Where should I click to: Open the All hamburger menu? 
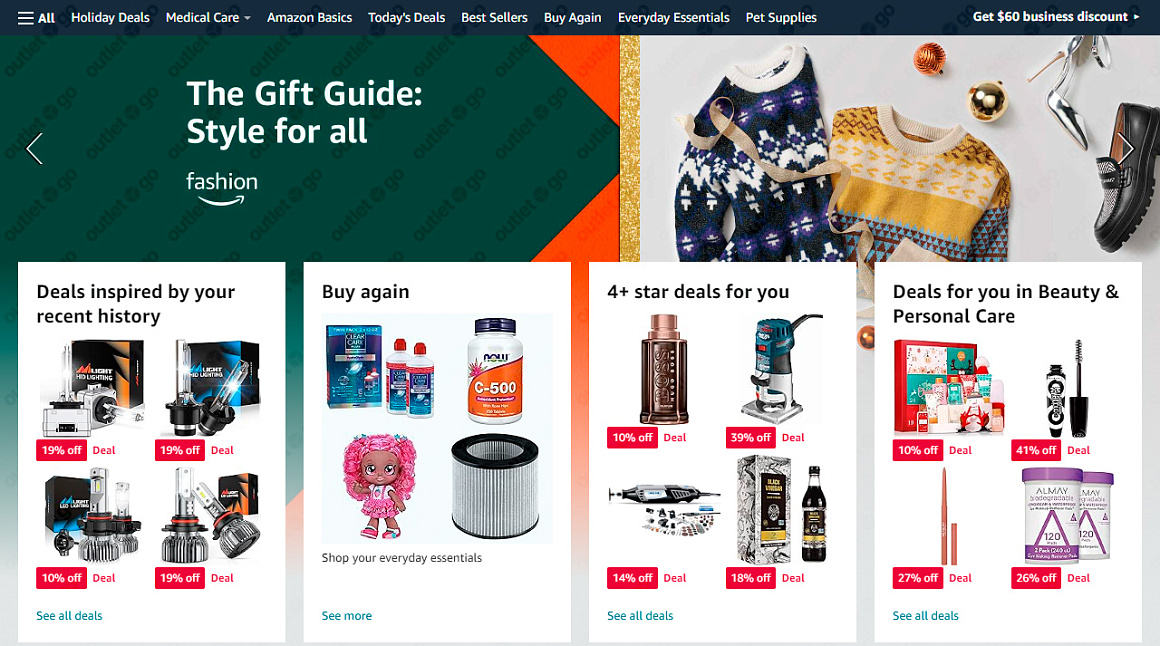pyautogui.click(x=36, y=18)
